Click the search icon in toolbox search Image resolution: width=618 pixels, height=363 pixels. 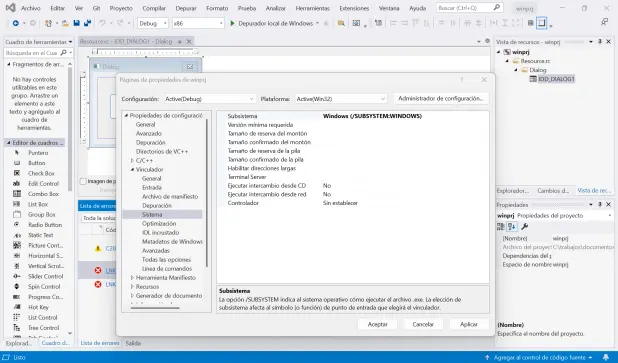(63, 52)
